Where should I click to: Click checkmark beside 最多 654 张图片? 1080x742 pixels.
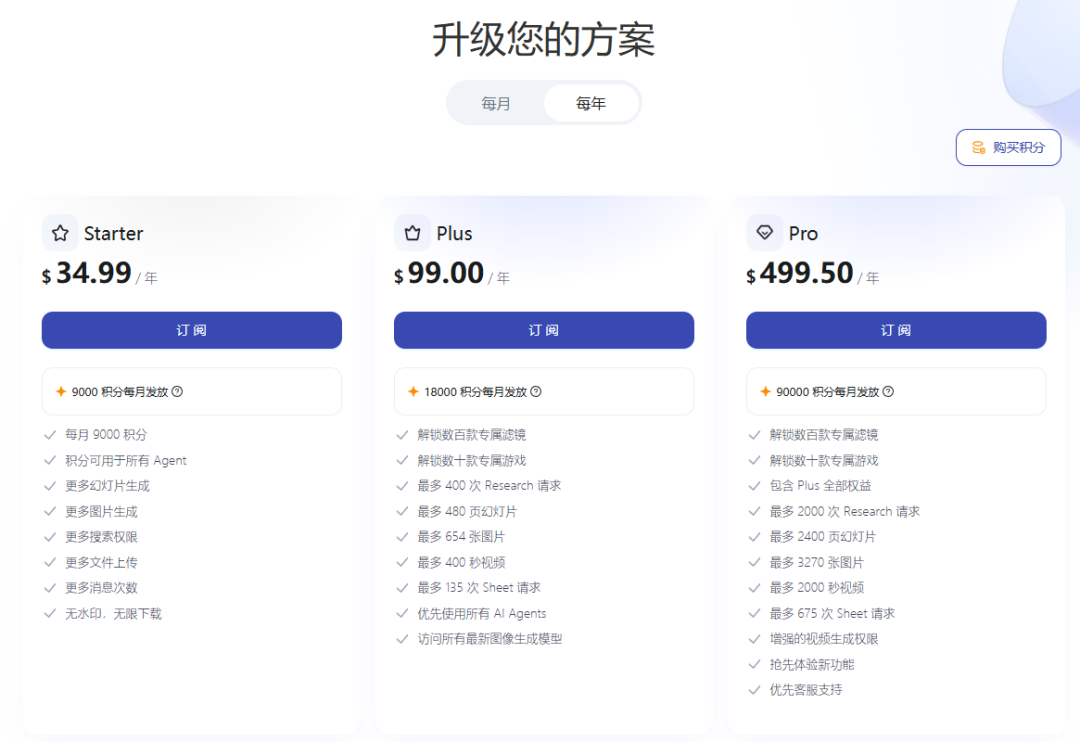coord(402,537)
